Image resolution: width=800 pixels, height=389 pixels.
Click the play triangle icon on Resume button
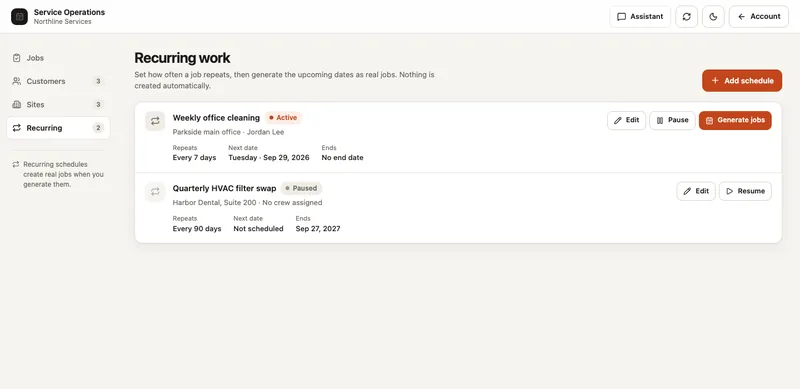pyautogui.click(x=730, y=191)
